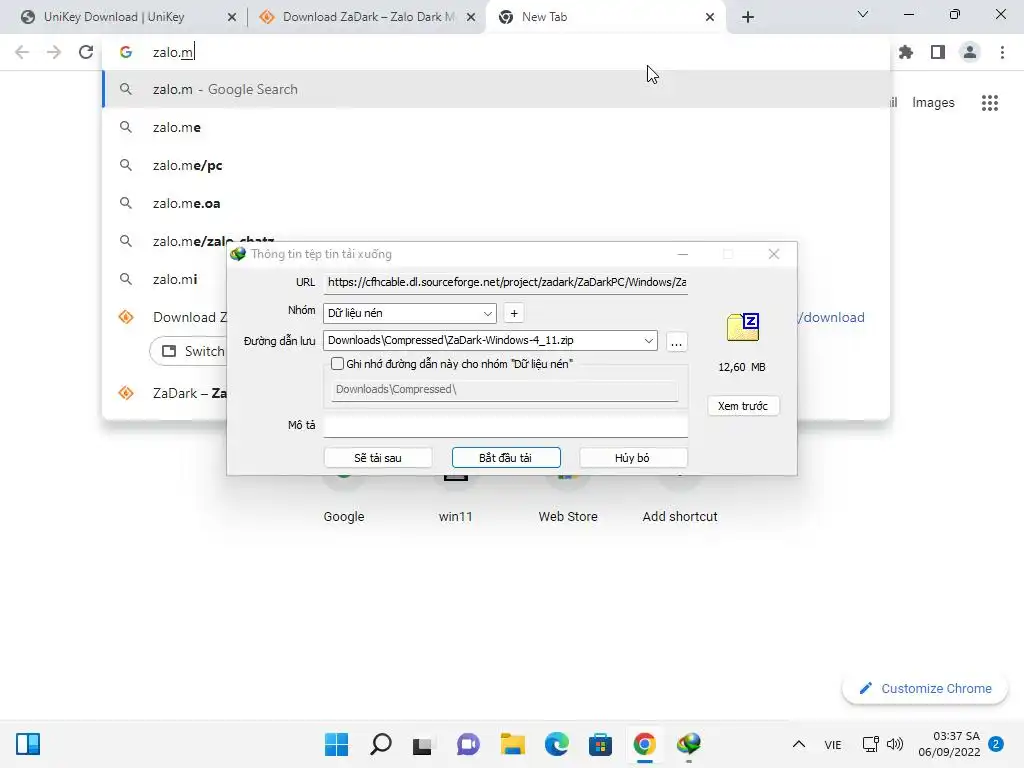Browse save path with ellipsis button
Viewport: 1024px width, 768px height.
coord(677,342)
